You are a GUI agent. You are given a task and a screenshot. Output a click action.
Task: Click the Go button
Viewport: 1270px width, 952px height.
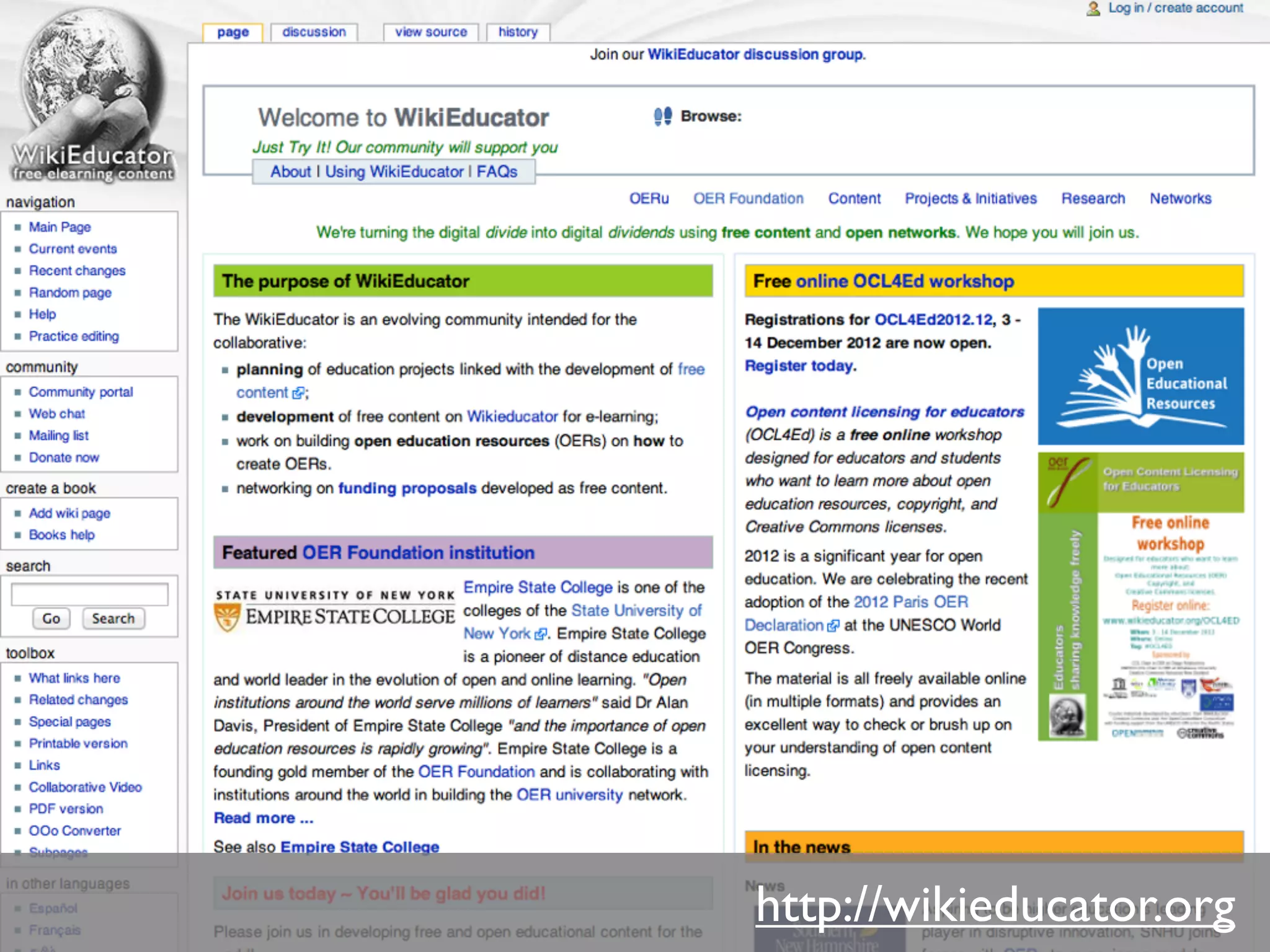pyautogui.click(x=51, y=619)
